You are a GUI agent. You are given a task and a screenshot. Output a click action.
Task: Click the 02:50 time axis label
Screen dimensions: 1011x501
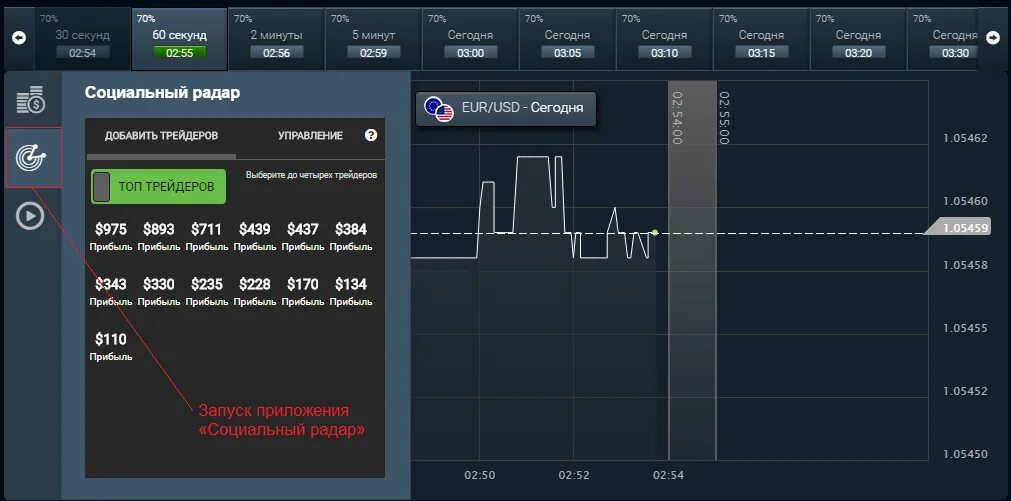(480, 475)
